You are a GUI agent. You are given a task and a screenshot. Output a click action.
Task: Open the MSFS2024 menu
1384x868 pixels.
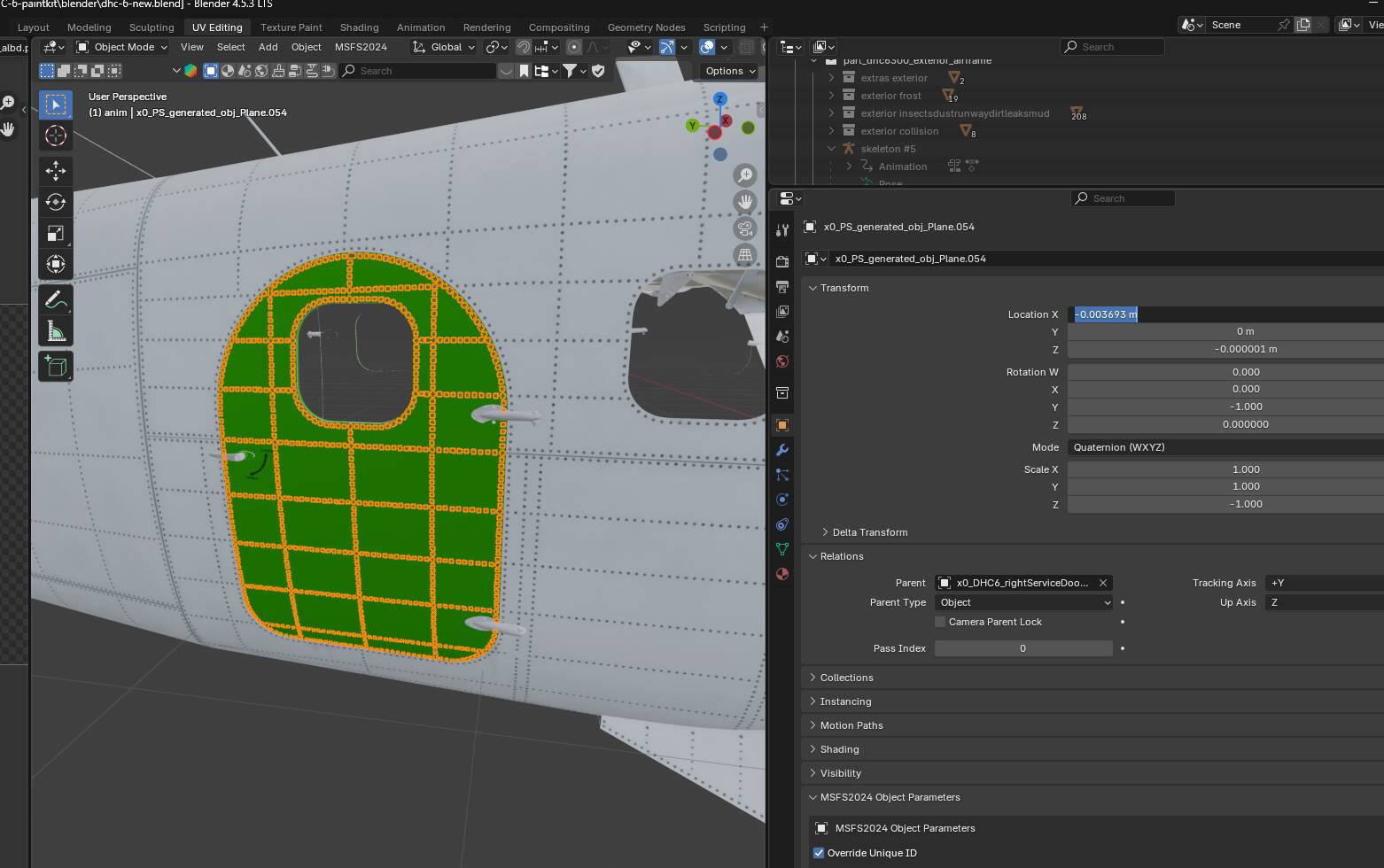tap(361, 47)
